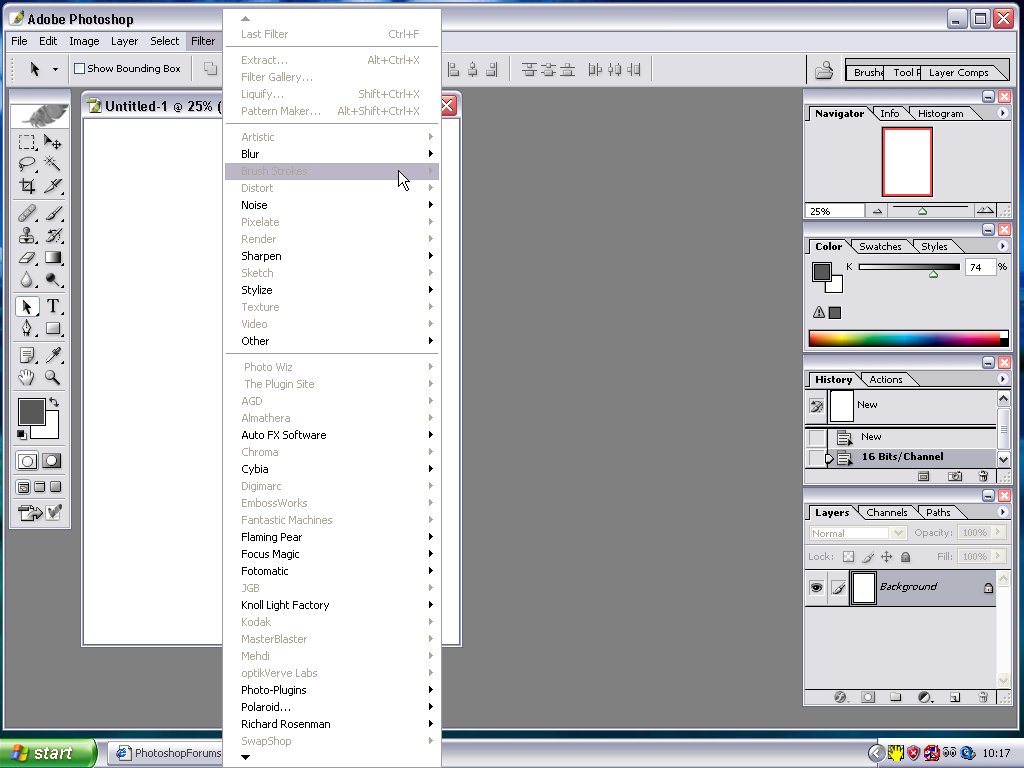Viewport: 1024px width, 768px height.
Task: Select the Magic Wand tool
Action: coord(53,164)
